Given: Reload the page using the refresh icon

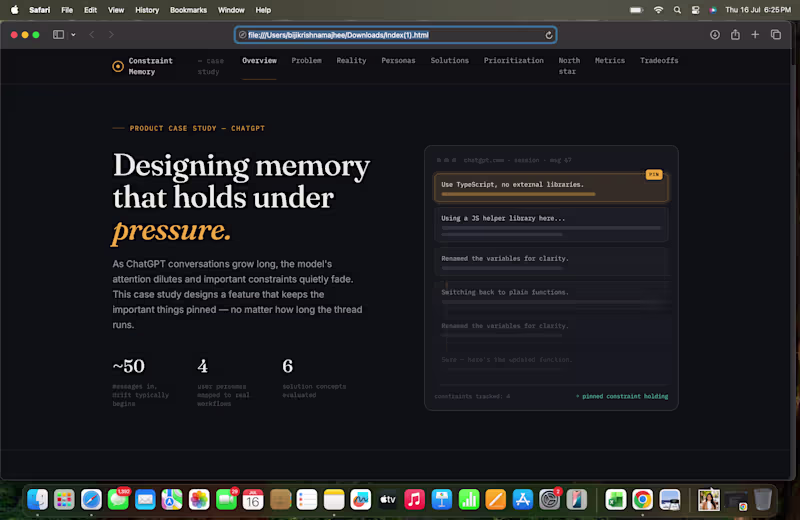Looking at the screenshot, I should (x=548, y=35).
